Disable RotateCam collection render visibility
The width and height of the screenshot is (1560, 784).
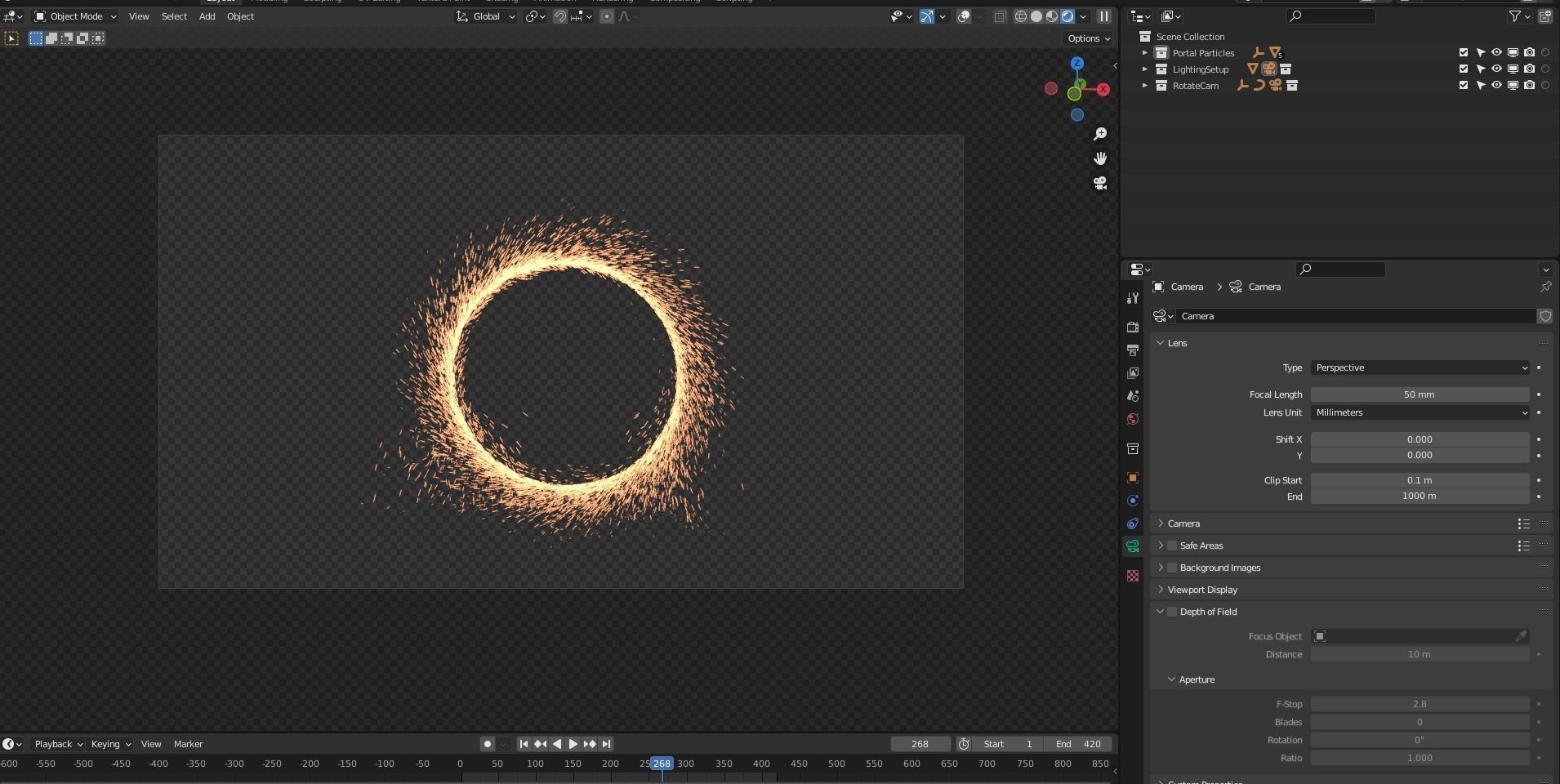tap(1528, 86)
